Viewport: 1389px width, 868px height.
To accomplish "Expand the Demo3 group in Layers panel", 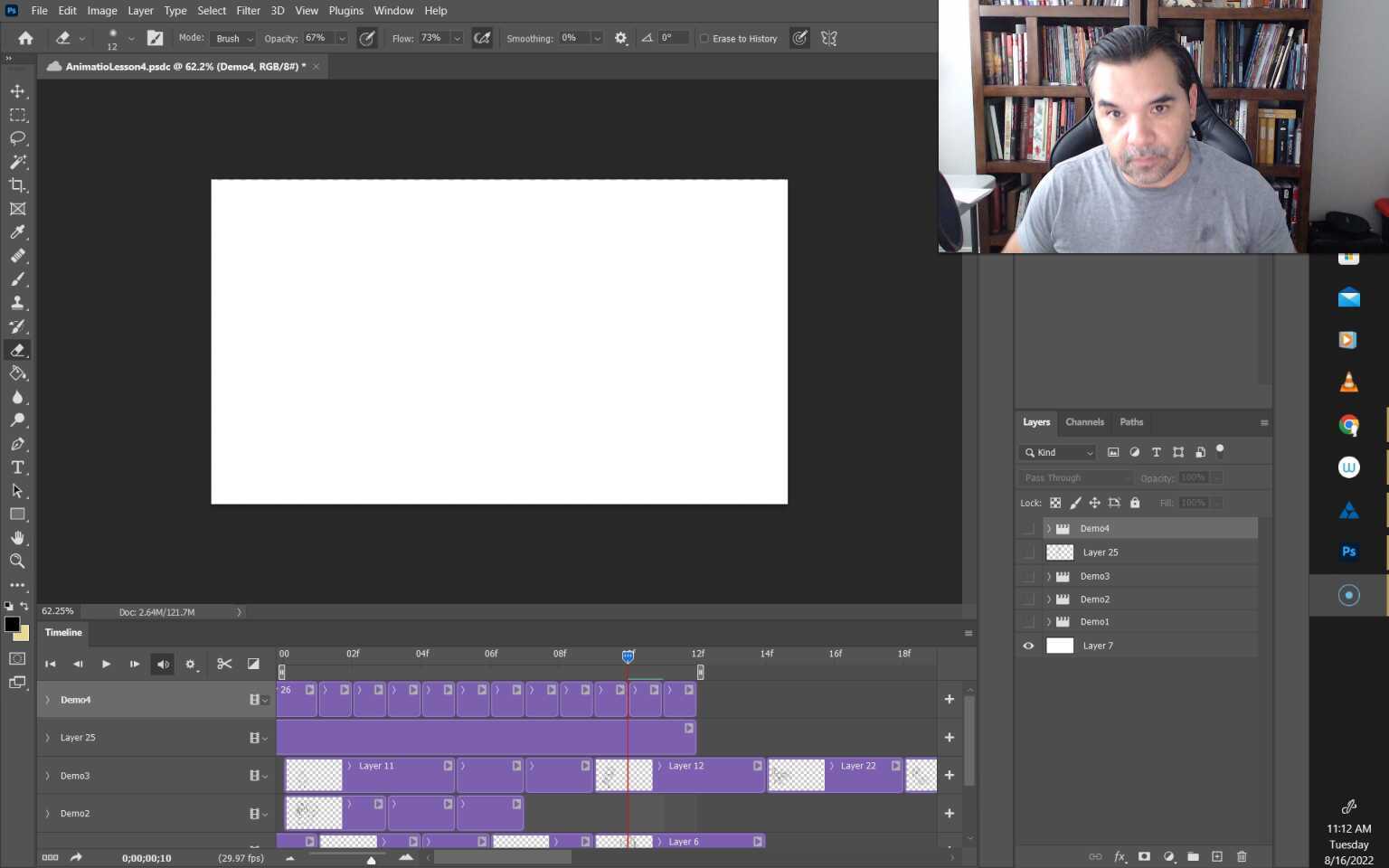I will (1049, 577).
